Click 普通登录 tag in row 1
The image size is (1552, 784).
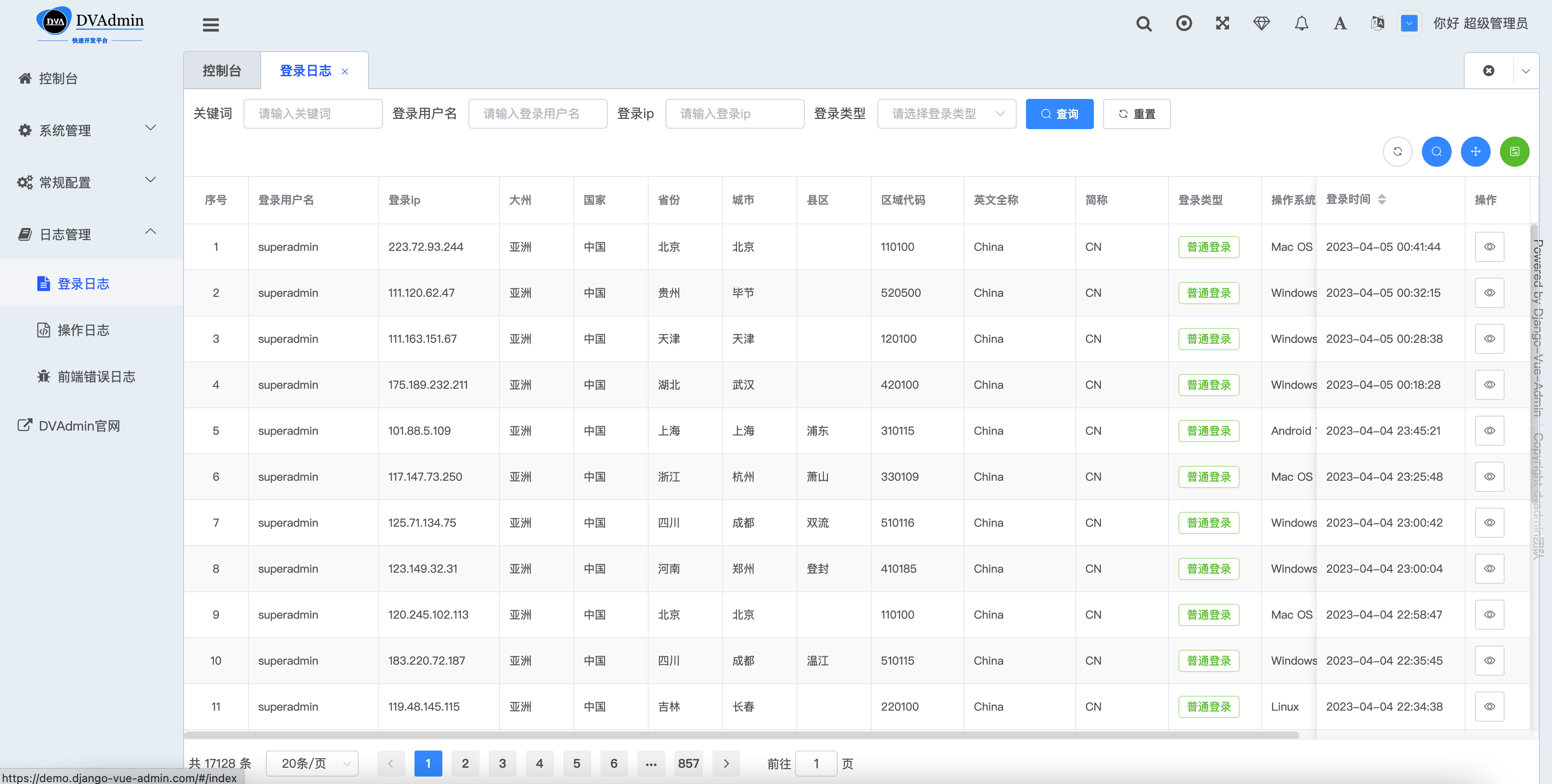click(x=1209, y=247)
